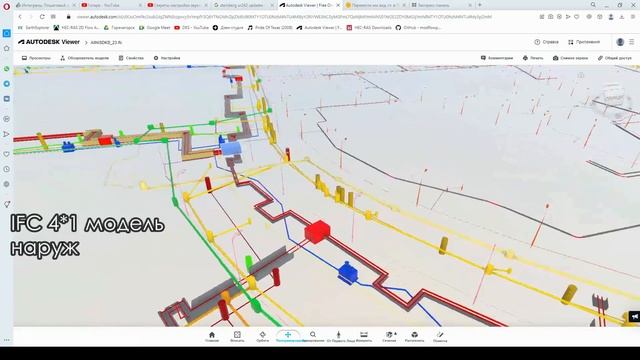Click the autodesk.com address bar
The height and width of the screenshot is (360, 640).
point(284,17)
